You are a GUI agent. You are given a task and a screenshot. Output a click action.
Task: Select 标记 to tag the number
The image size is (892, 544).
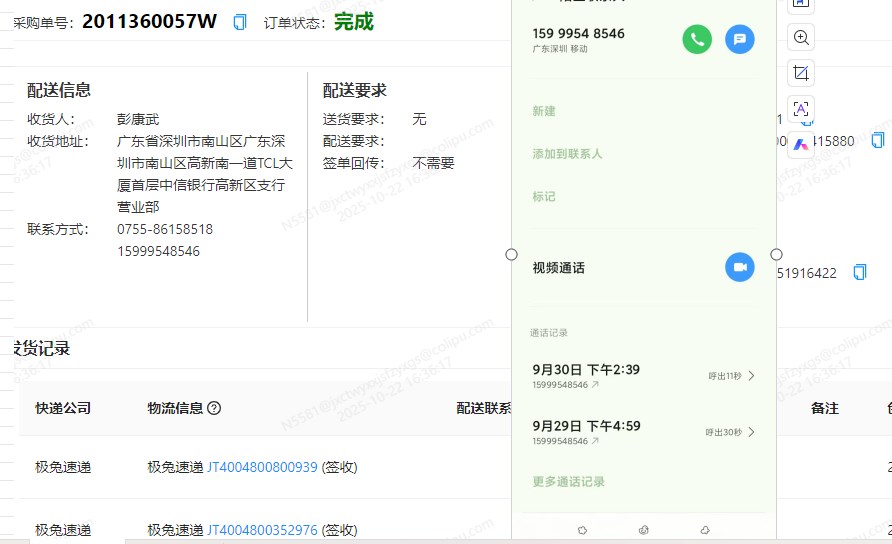click(544, 196)
